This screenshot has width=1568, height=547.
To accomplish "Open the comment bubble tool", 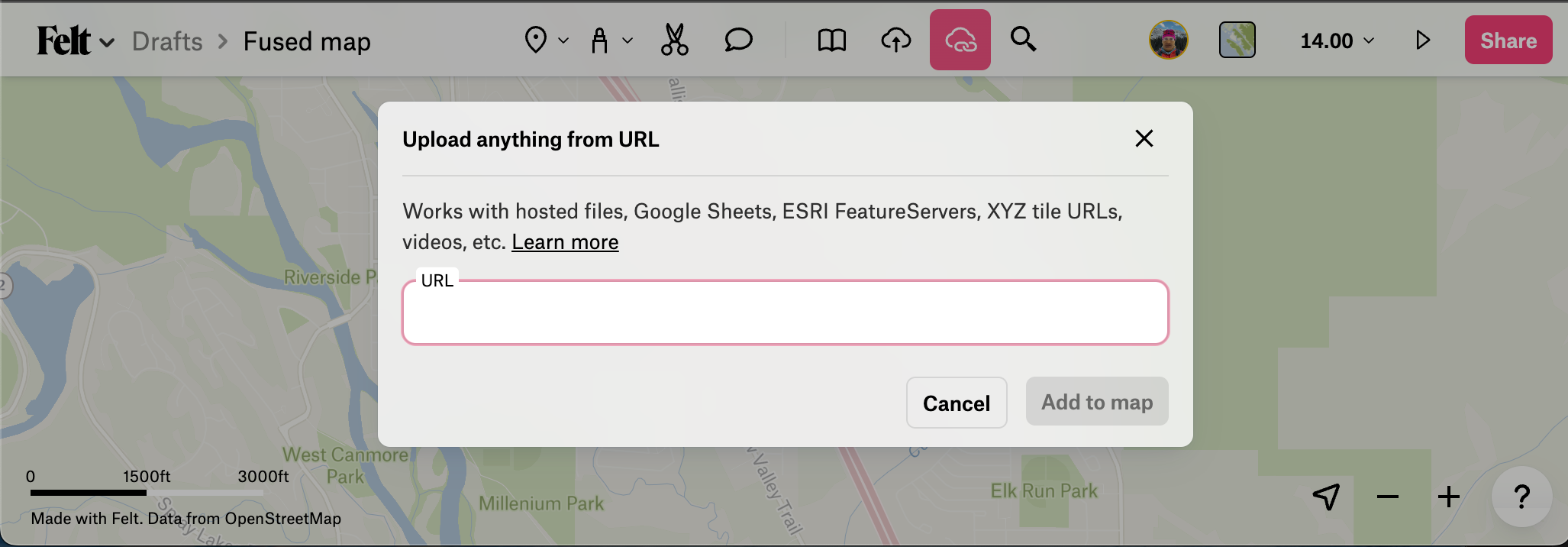I will pos(738,40).
